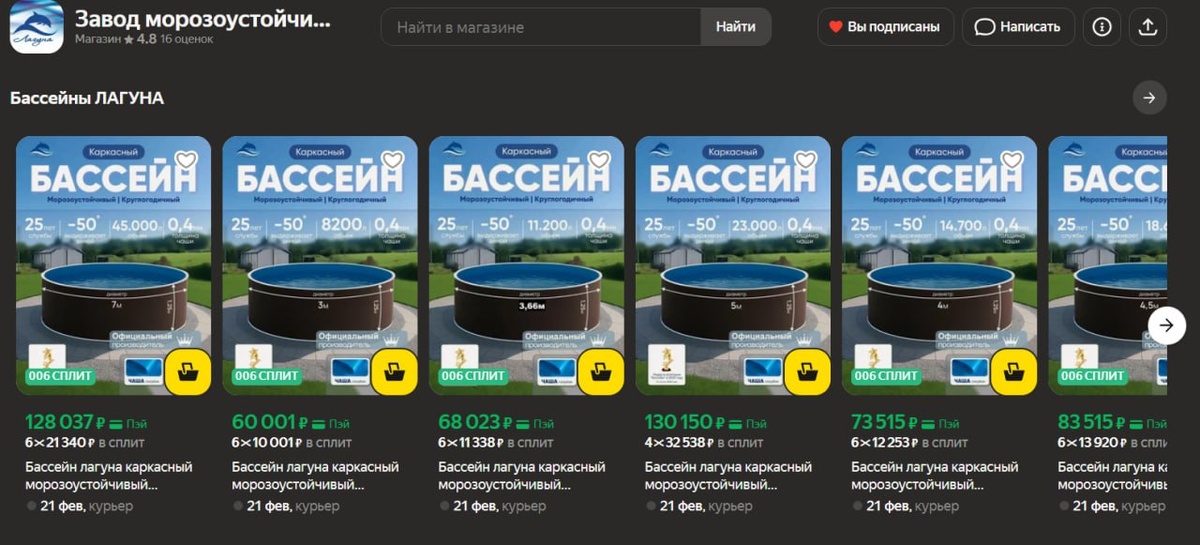This screenshot has height=545, width=1200.
Task: Add the 68 023 ₽ pool to cart
Action: click(x=601, y=372)
